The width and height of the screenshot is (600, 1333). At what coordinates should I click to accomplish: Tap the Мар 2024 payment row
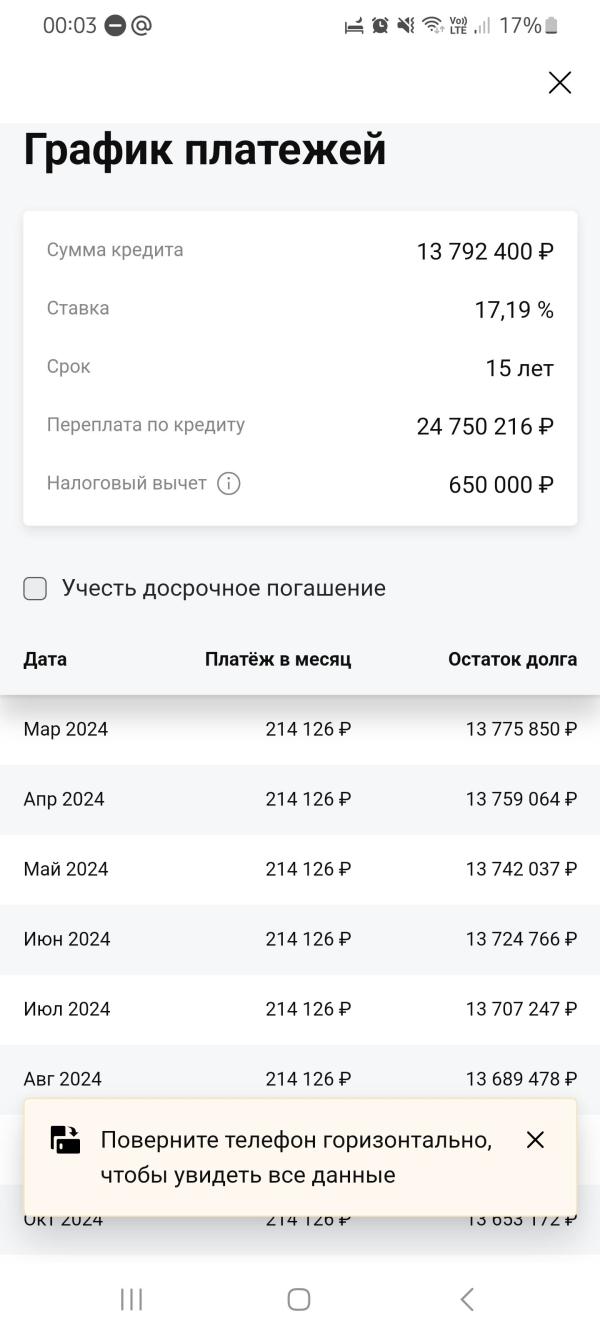point(300,730)
